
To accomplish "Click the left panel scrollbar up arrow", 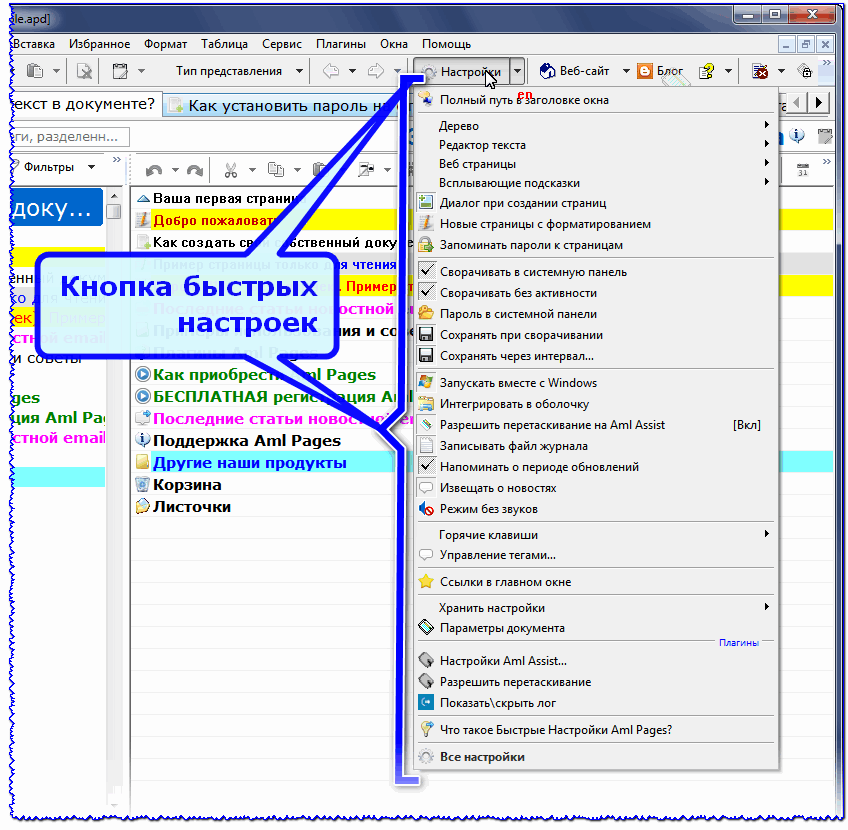I will pyautogui.click(x=114, y=196).
